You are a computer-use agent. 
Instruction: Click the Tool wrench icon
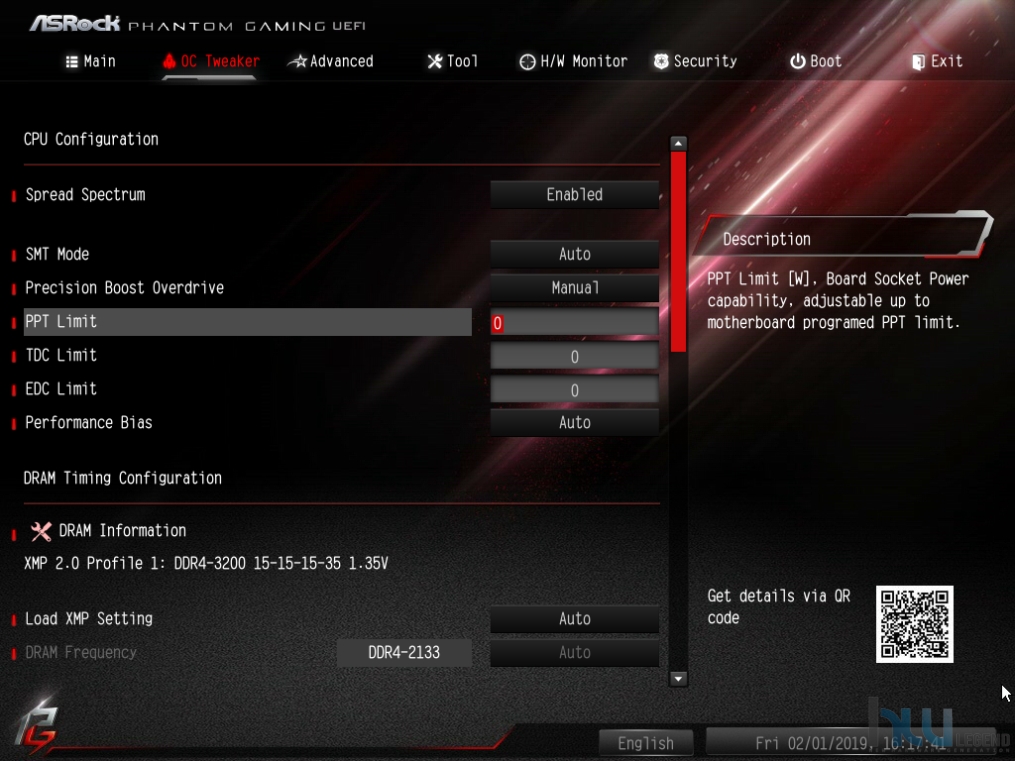pyautogui.click(x=434, y=61)
